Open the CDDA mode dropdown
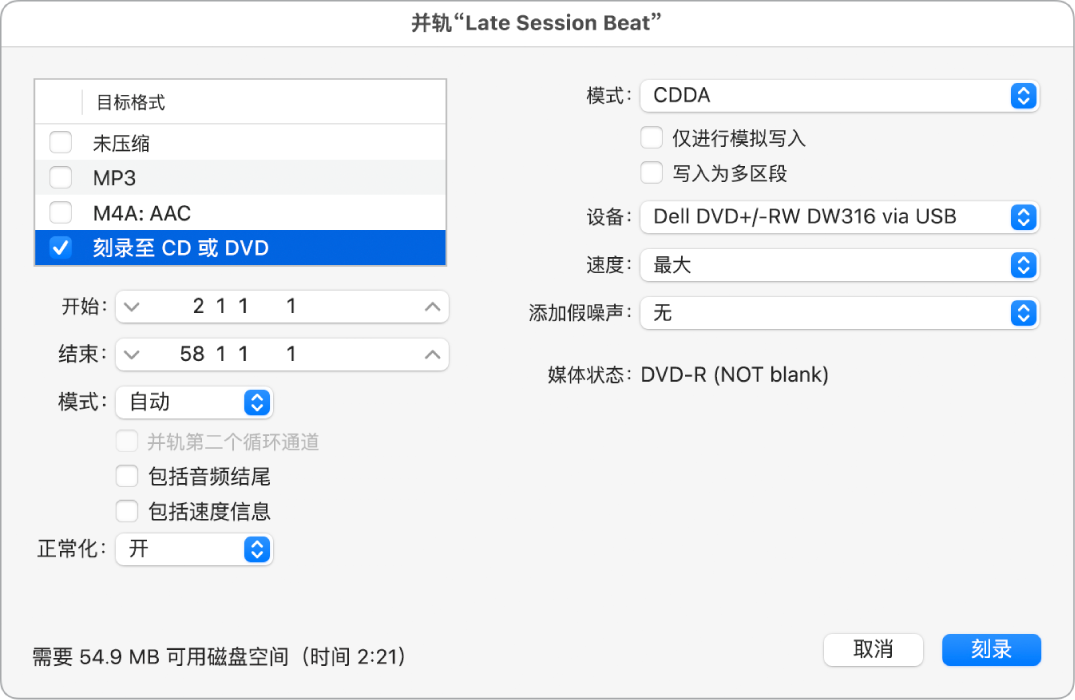 (839, 96)
